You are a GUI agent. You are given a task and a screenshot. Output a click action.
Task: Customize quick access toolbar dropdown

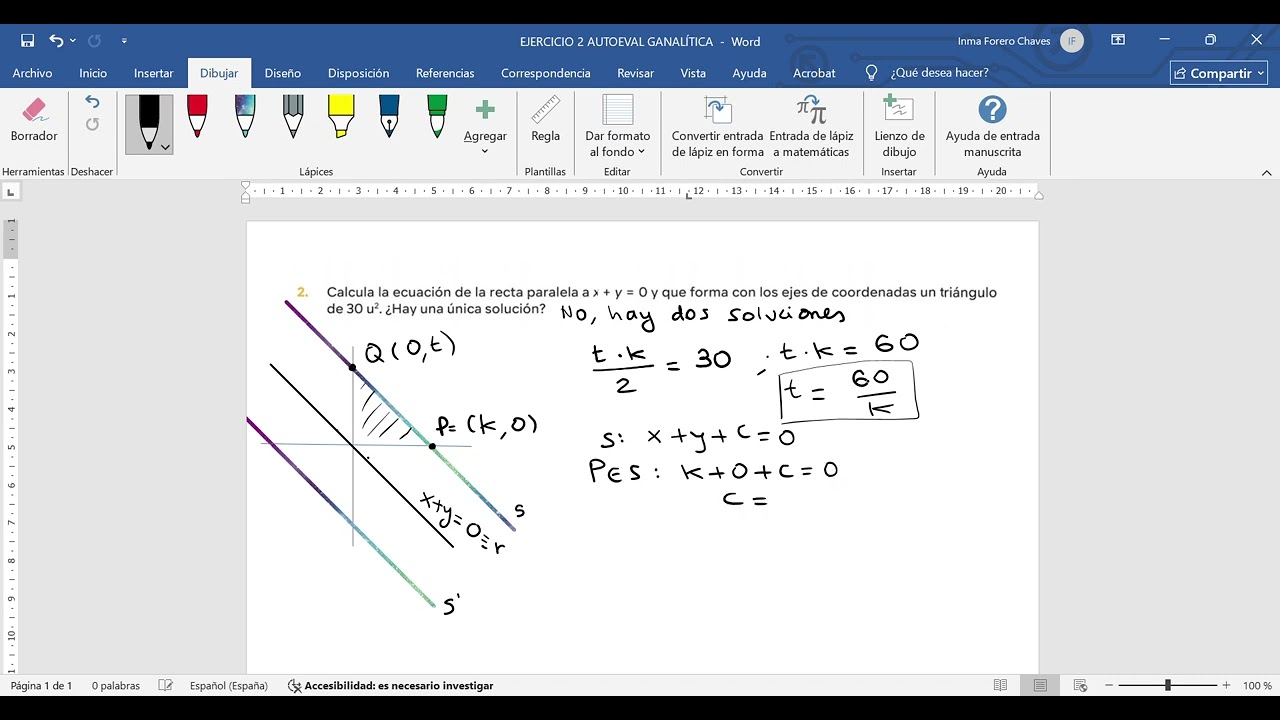point(124,41)
